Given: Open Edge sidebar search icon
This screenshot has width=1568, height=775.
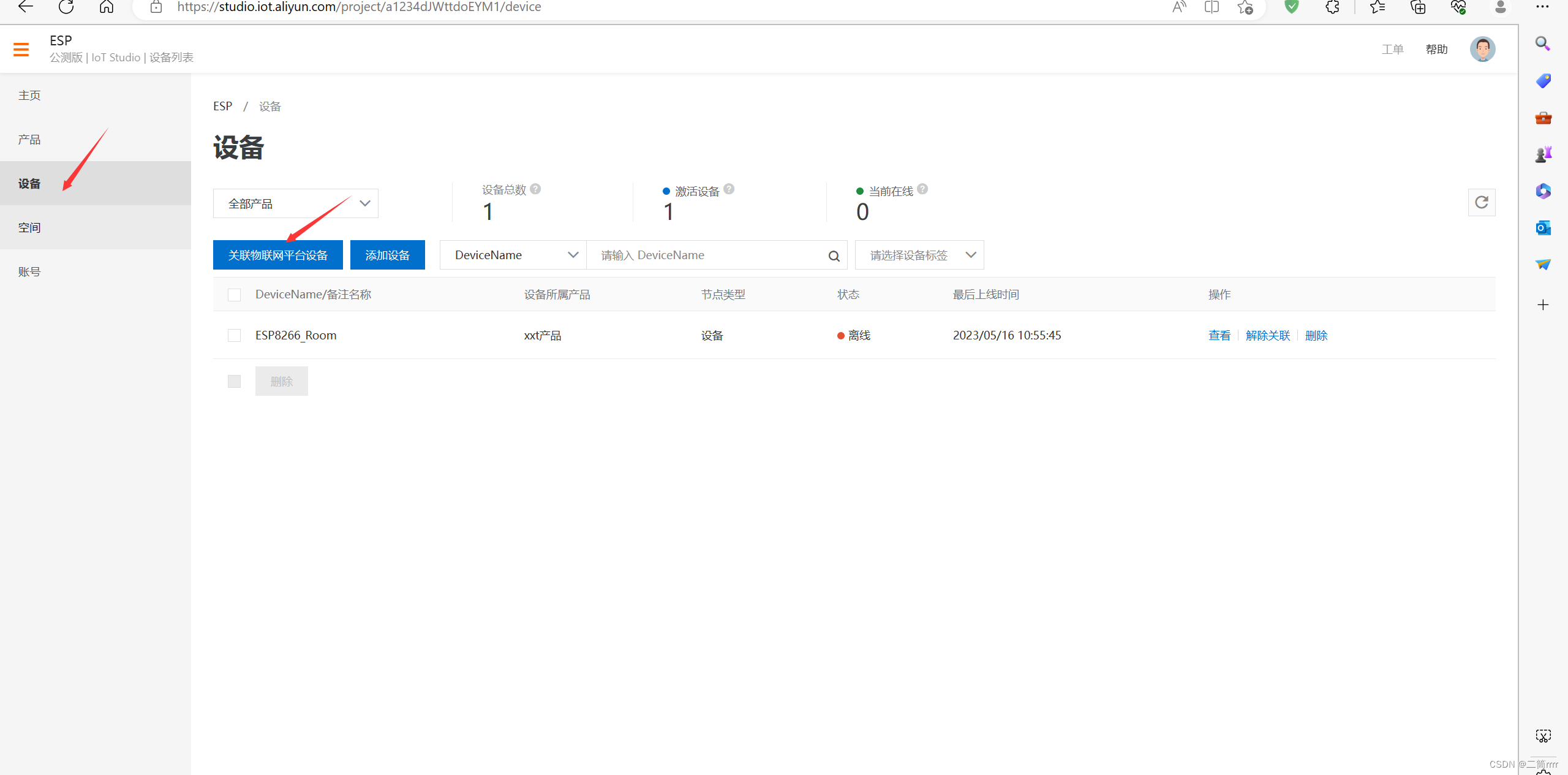Looking at the screenshot, I should tap(1543, 44).
